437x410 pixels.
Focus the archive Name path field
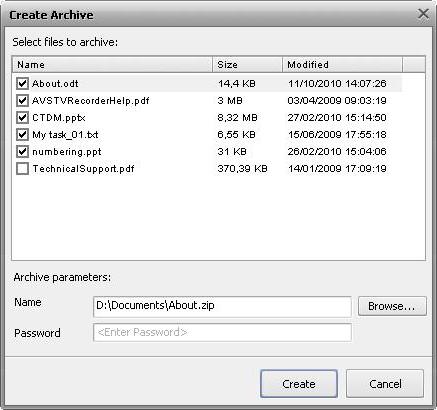(x=222, y=306)
